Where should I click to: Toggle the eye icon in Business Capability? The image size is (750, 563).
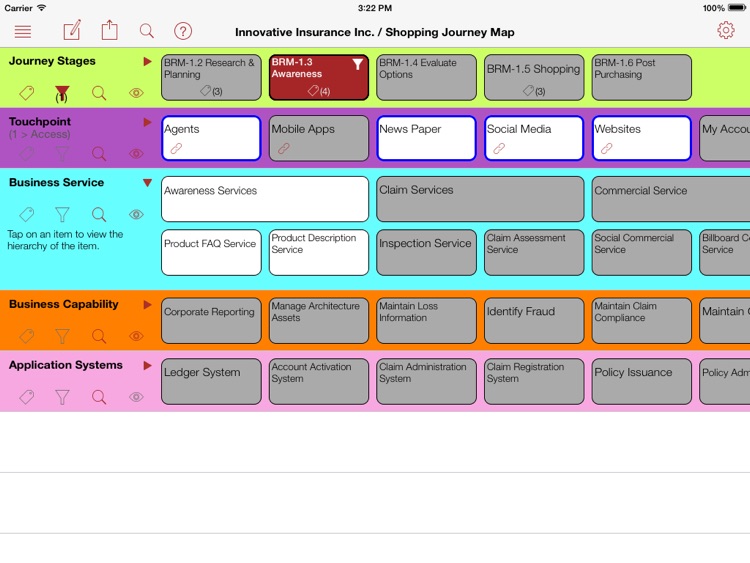136,336
